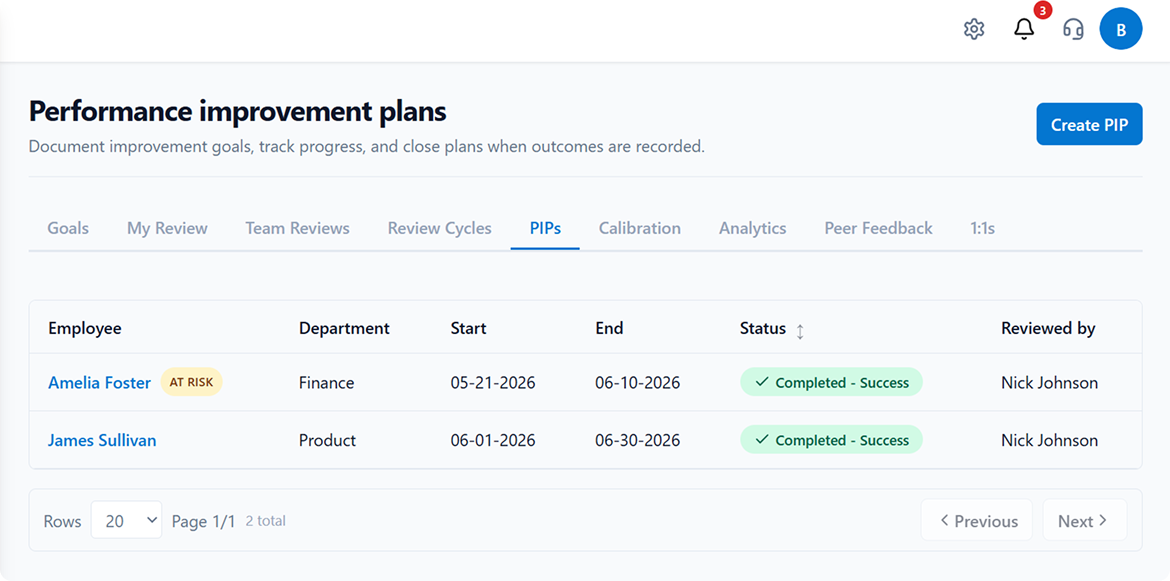This screenshot has width=1170, height=581.
Task: Select the Review Cycles tab
Action: pyautogui.click(x=439, y=228)
